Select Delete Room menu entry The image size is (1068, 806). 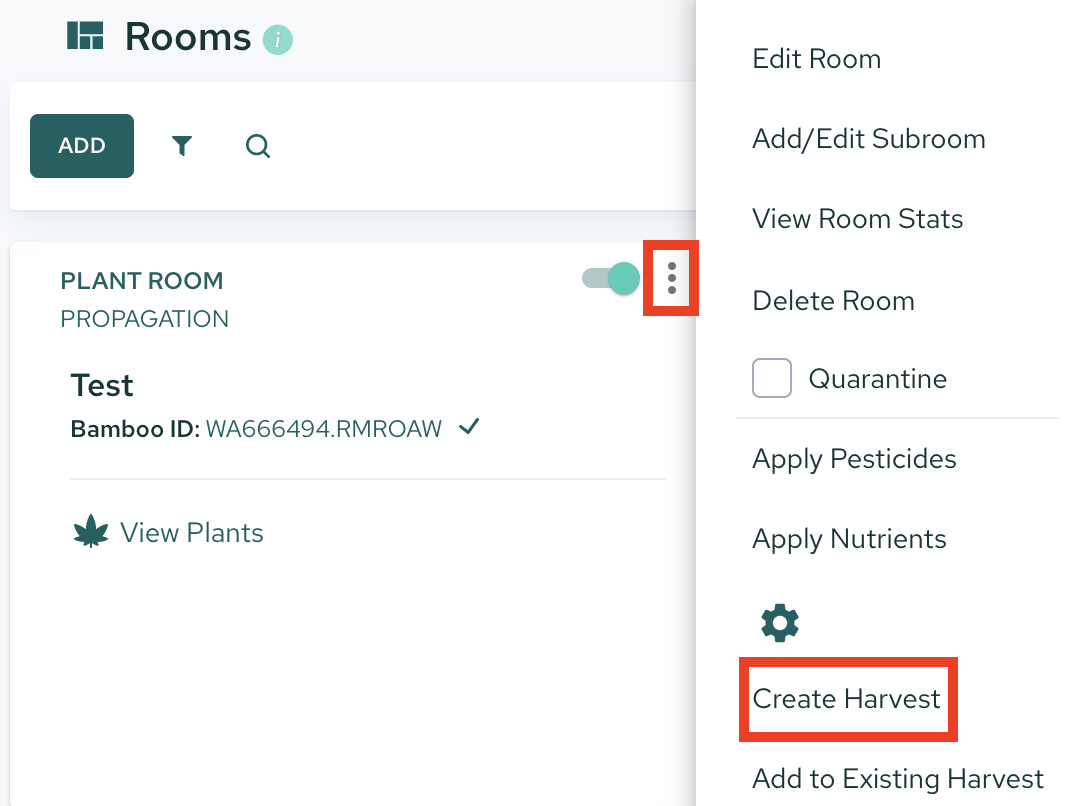tap(833, 300)
